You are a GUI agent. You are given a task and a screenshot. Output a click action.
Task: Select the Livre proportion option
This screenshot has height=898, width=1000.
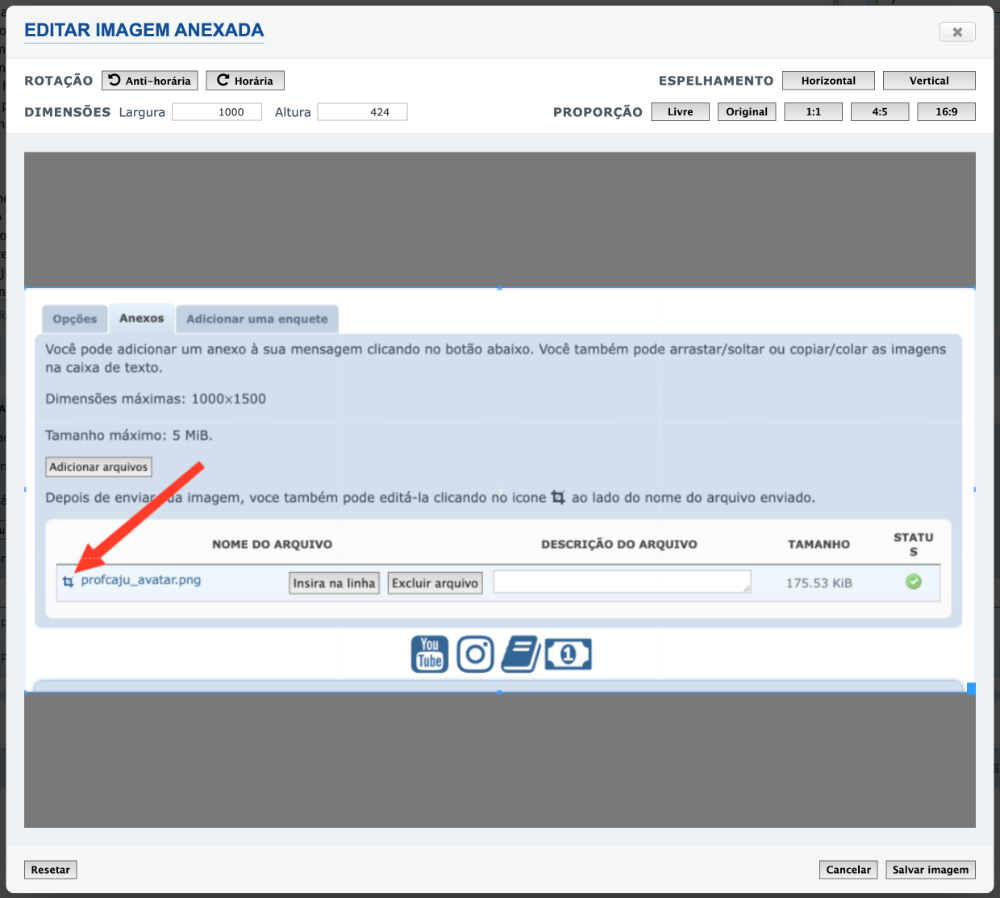coord(680,112)
